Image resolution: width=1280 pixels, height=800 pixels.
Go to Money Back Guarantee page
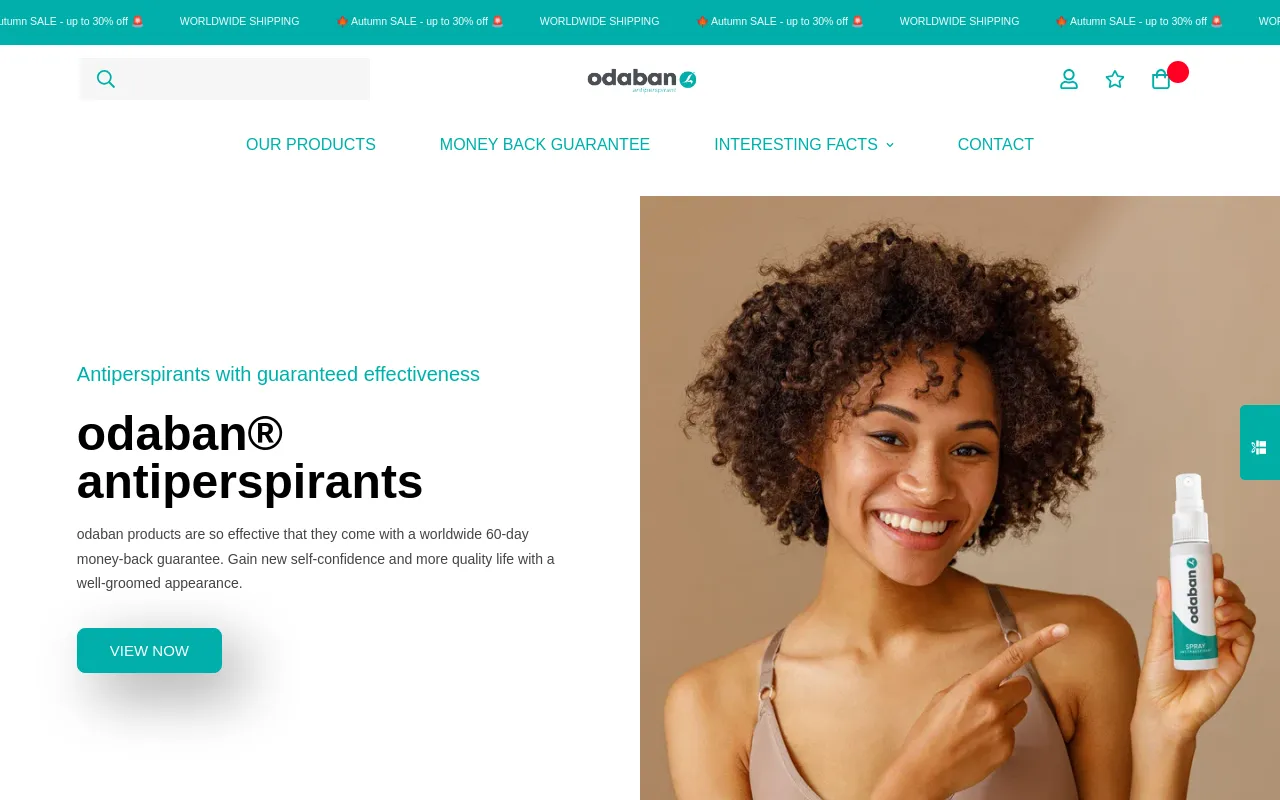pyautogui.click(x=545, y=144)
